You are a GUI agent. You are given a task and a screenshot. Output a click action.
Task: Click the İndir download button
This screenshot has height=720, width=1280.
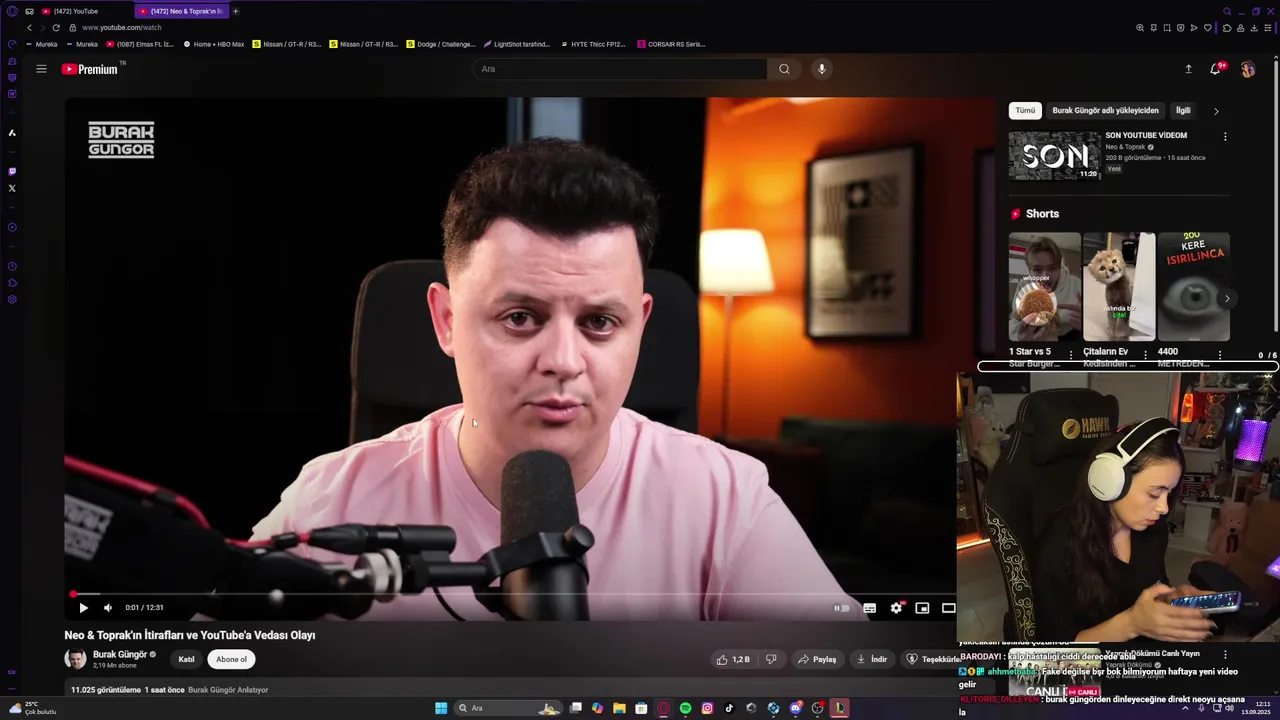[873, 659]
